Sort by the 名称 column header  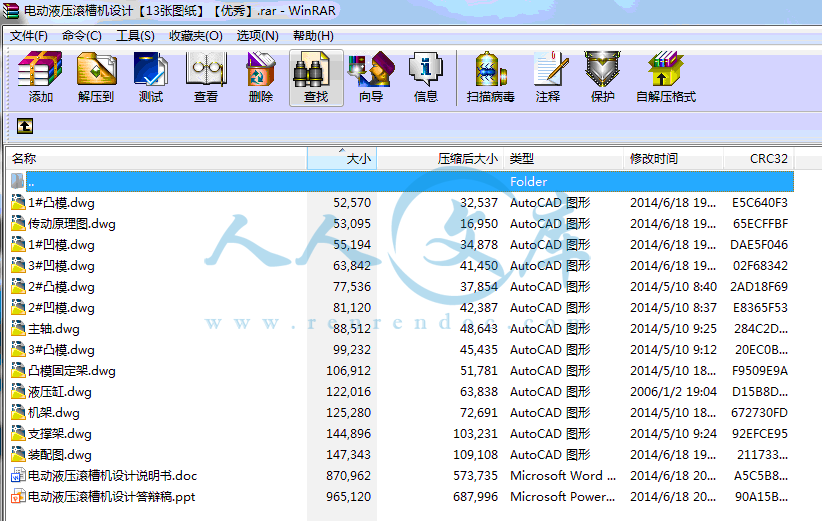coord(156,159)
